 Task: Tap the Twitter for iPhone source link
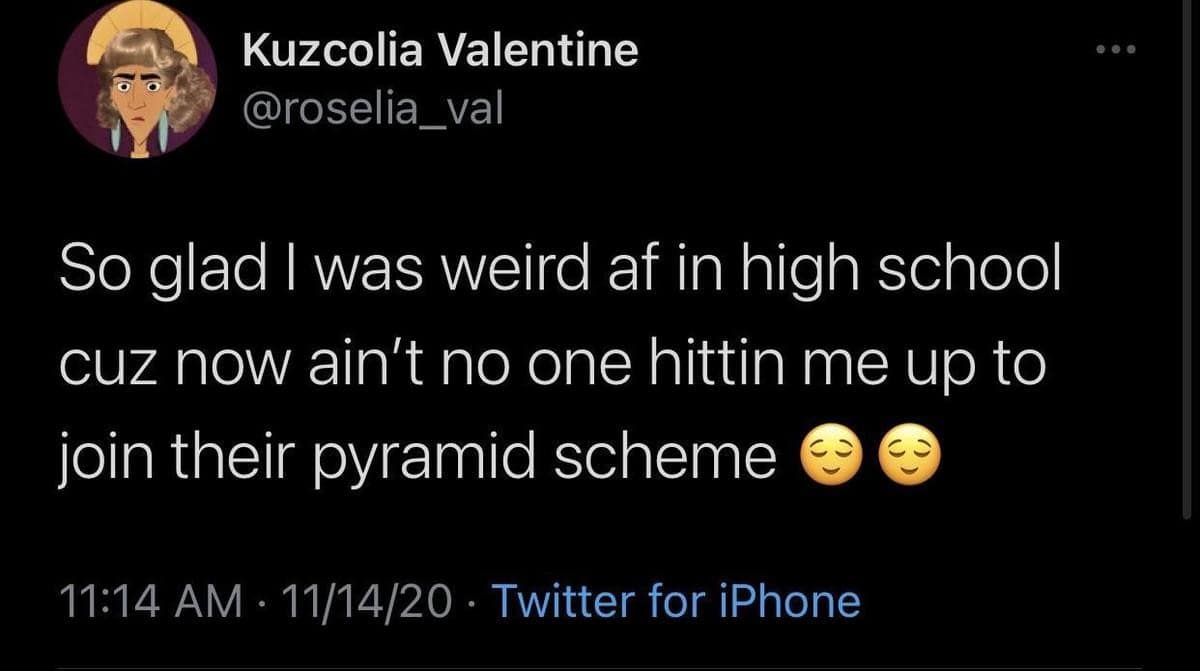click(x=676, y=603)
